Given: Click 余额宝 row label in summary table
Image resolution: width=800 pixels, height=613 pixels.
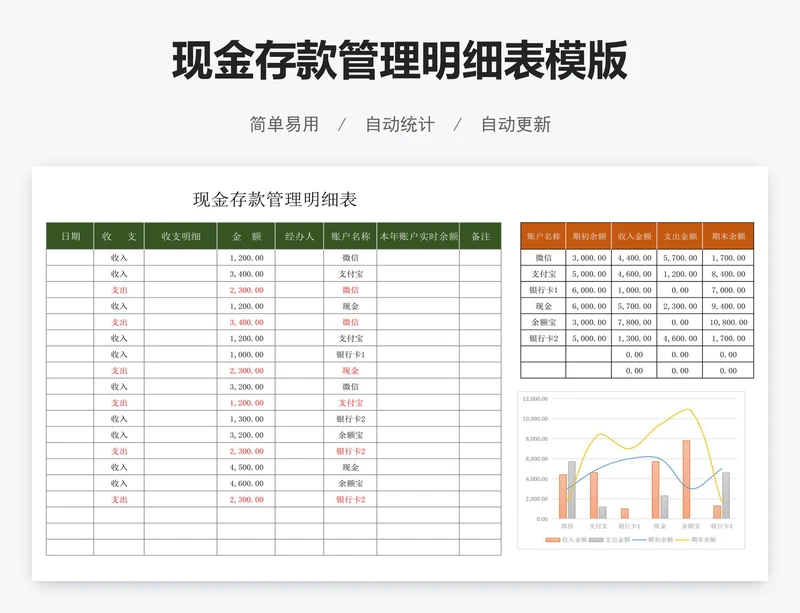Looking at the screenshot, I should coord(543,322).
